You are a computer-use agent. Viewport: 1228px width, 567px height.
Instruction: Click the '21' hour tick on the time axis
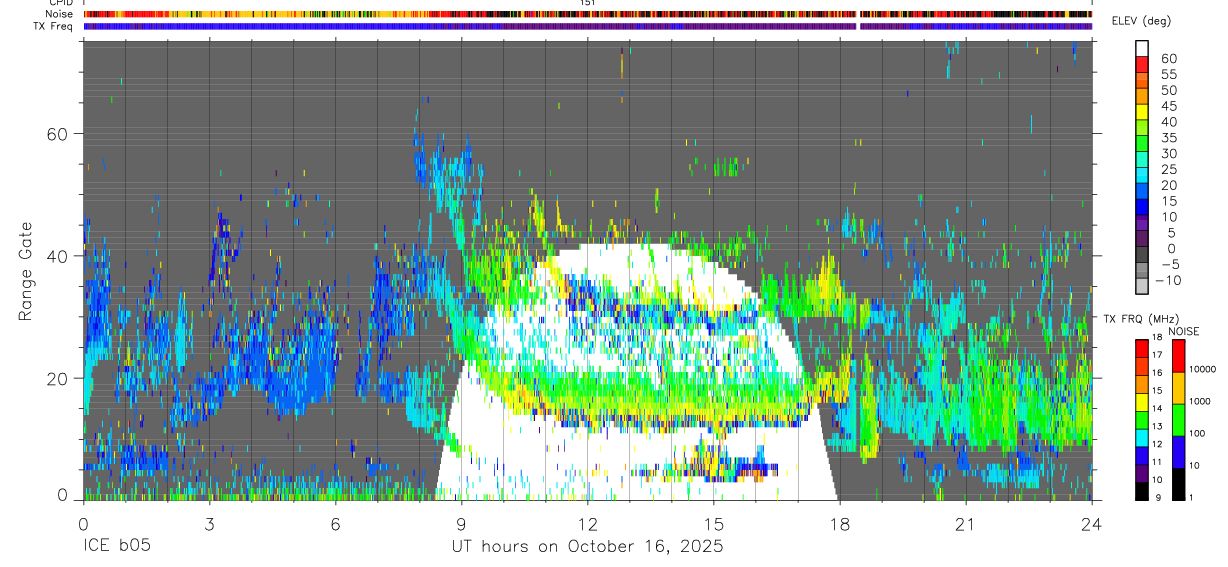pos(966,523)
